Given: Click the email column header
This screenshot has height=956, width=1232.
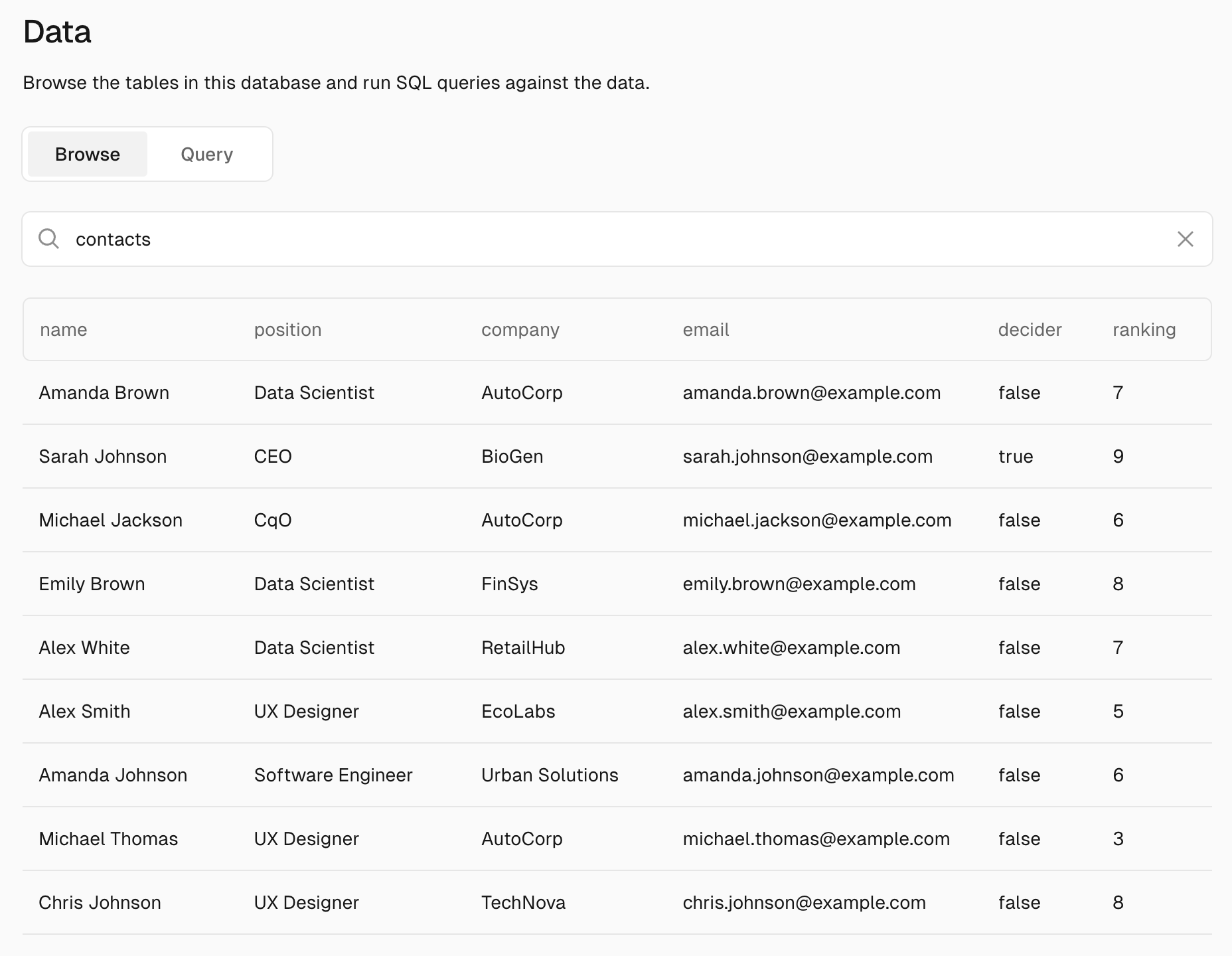Looking at the screenshot, I should tap(706, 330).
